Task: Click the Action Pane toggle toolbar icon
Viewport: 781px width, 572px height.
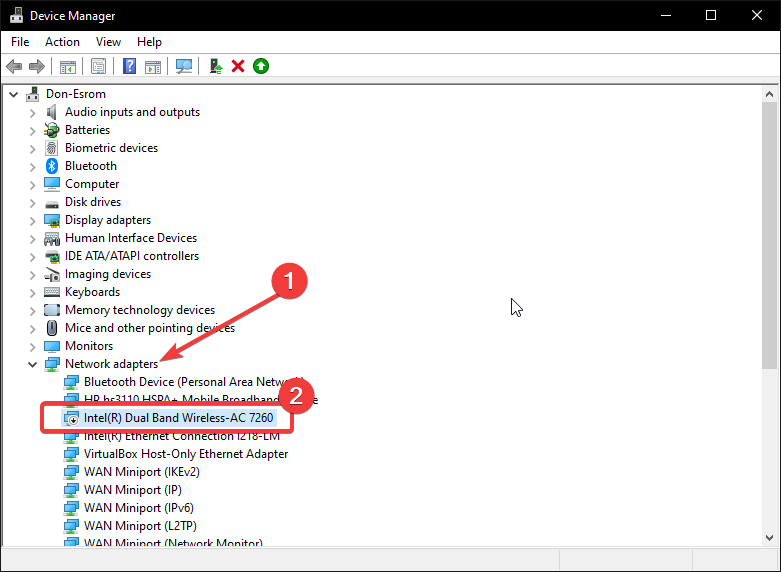Action: [x=153, y=66]
